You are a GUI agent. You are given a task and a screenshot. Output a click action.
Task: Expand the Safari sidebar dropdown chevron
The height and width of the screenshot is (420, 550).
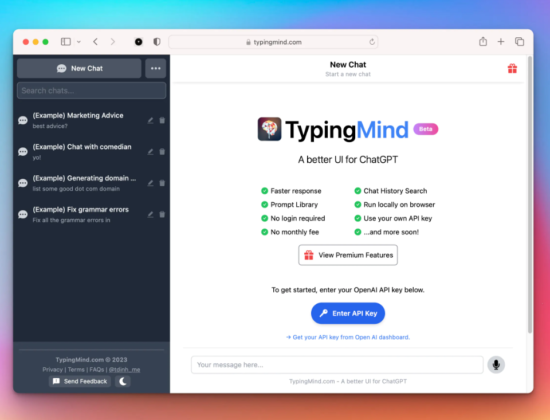(79, 42)
